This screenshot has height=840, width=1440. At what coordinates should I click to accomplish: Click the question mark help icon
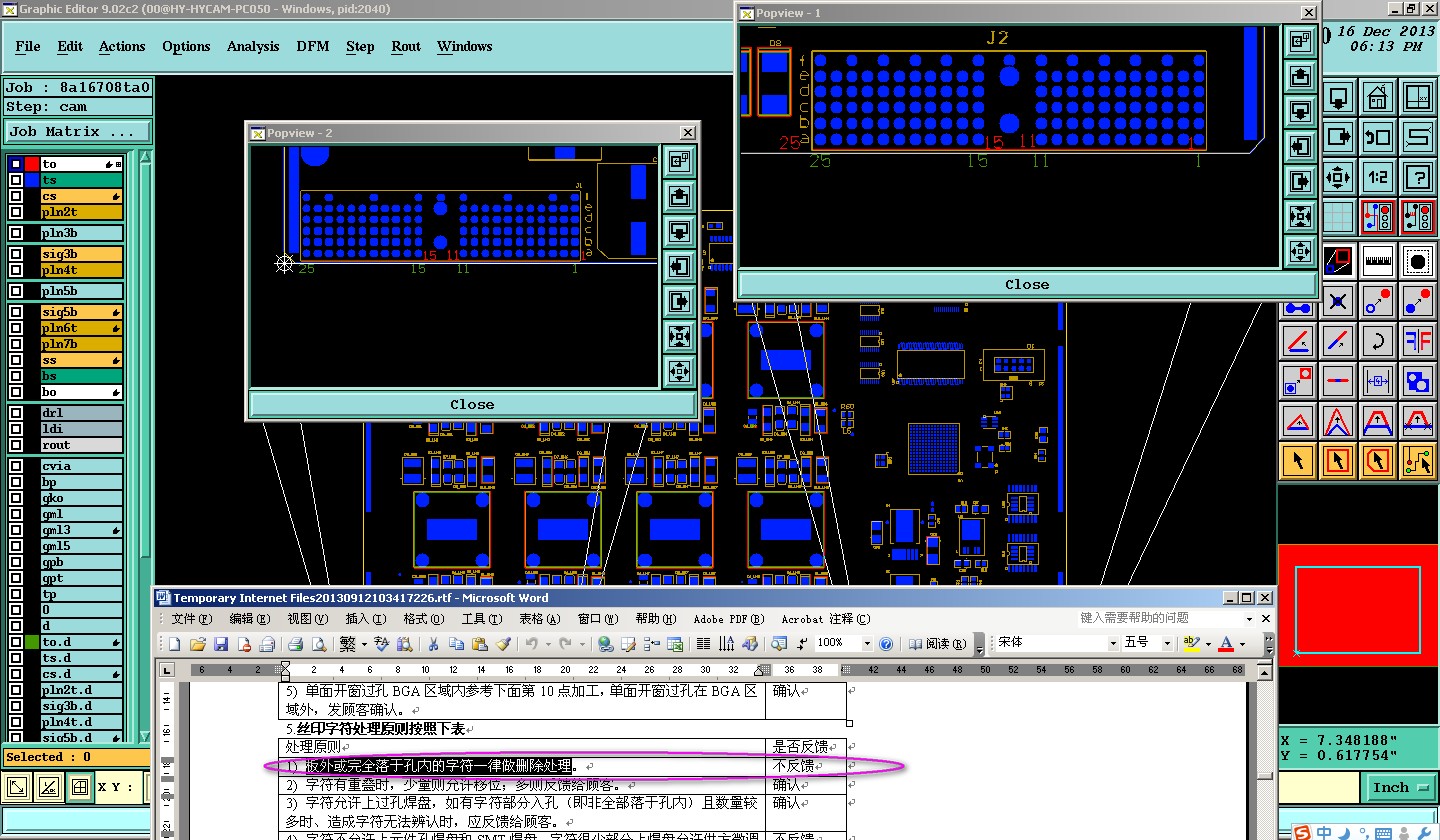1417,178
